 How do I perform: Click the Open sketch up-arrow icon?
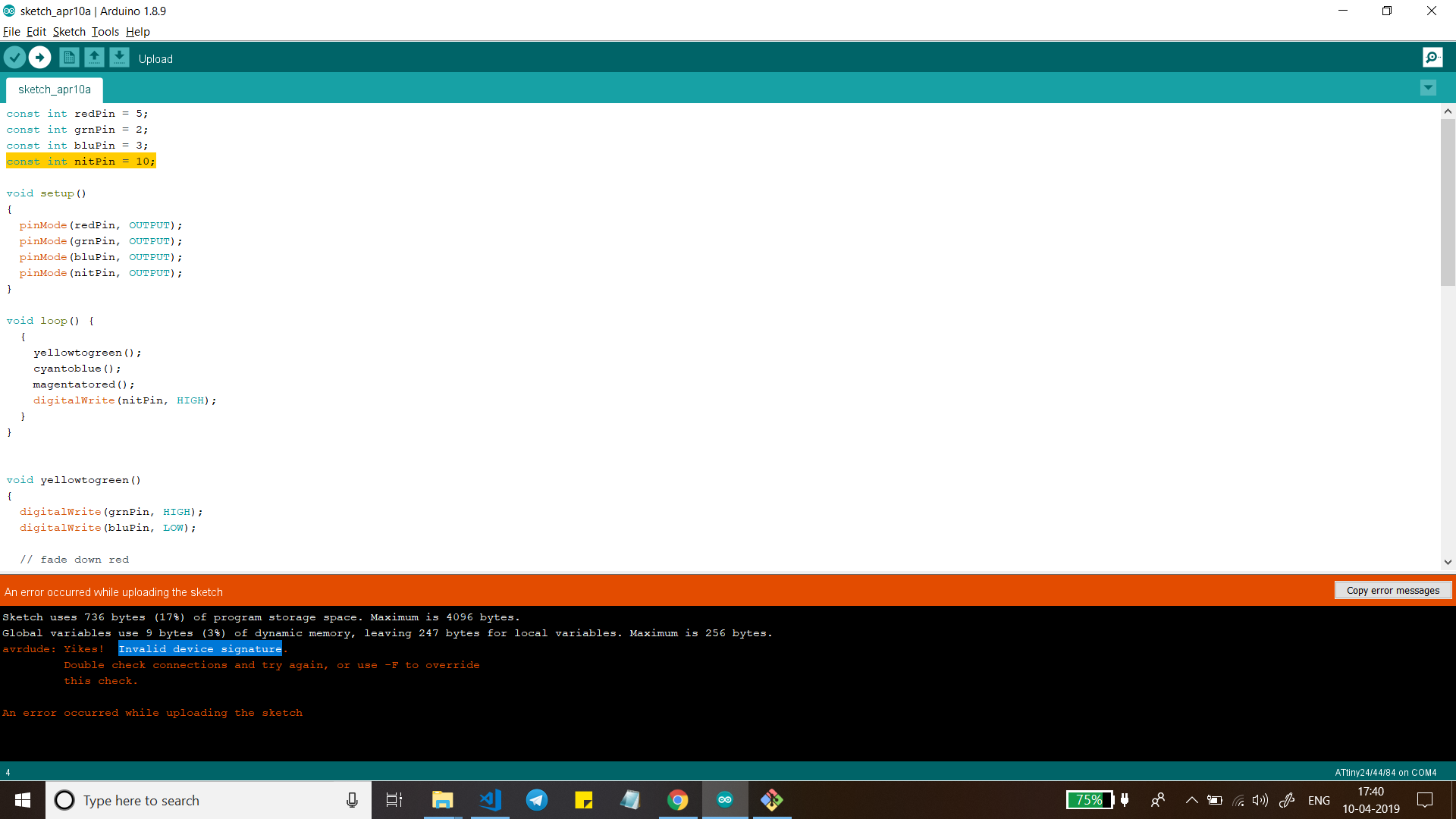tap(94, 58)
